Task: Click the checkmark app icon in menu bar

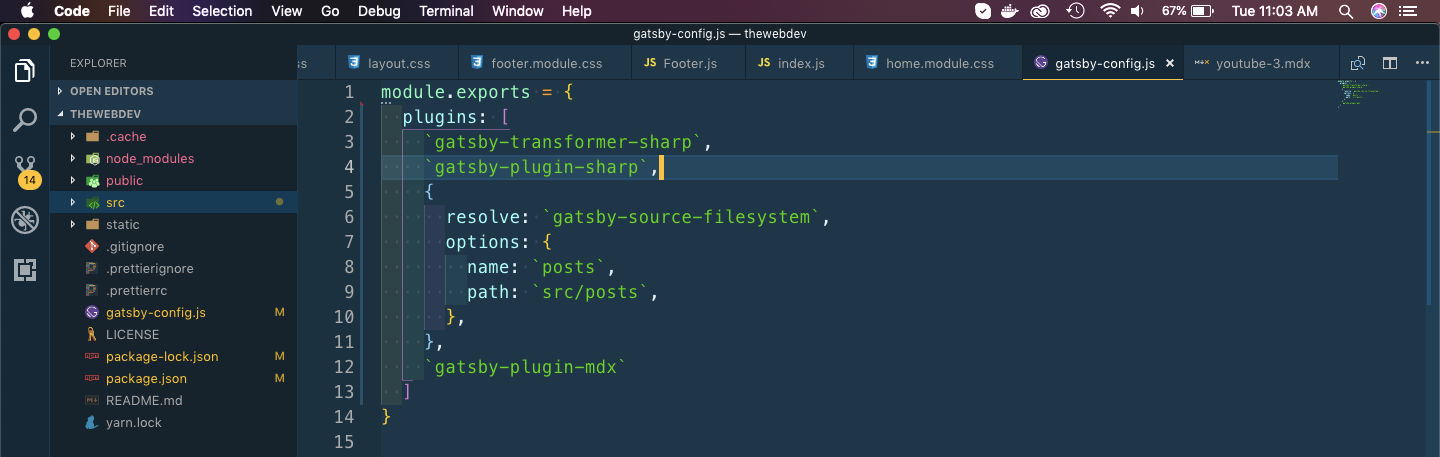Action: click(983, 11)
